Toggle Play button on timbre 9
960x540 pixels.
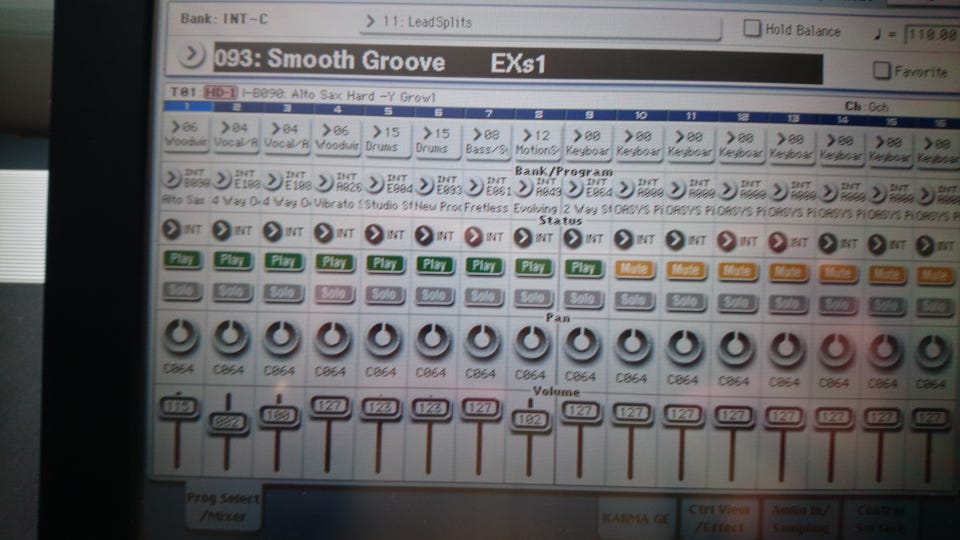coord(583,268)
